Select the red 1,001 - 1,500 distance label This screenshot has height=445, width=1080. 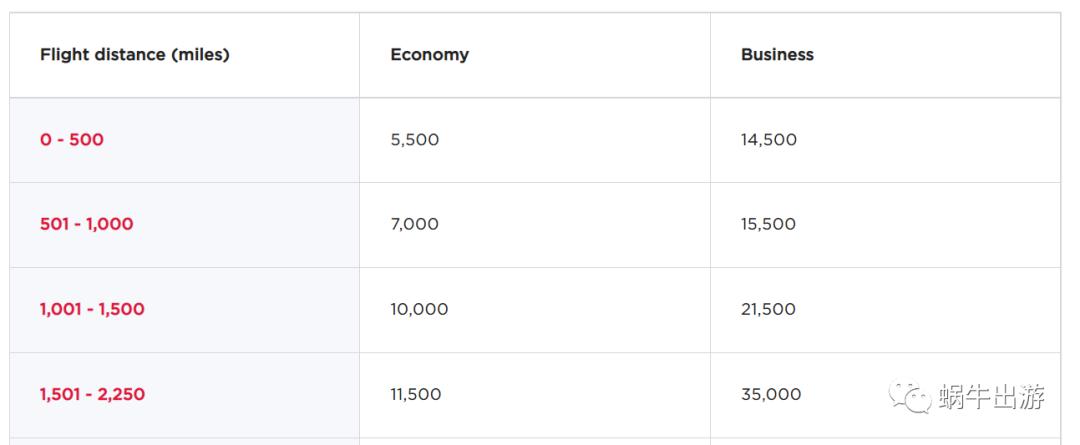point(92,309)
